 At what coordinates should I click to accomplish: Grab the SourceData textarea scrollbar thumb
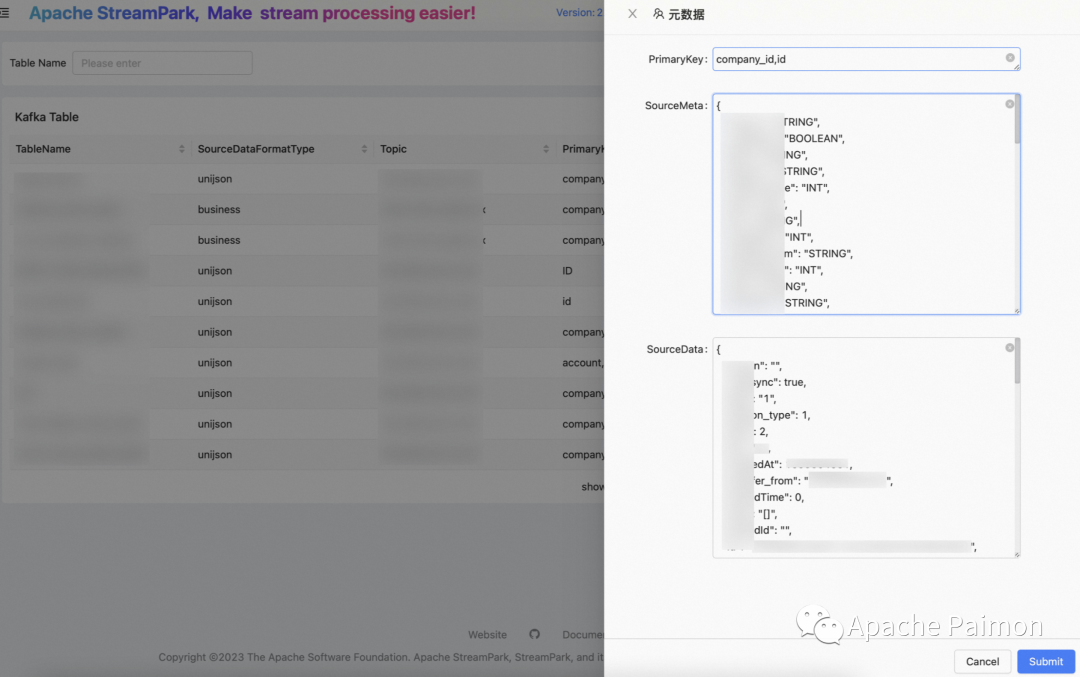point(1017,362)
